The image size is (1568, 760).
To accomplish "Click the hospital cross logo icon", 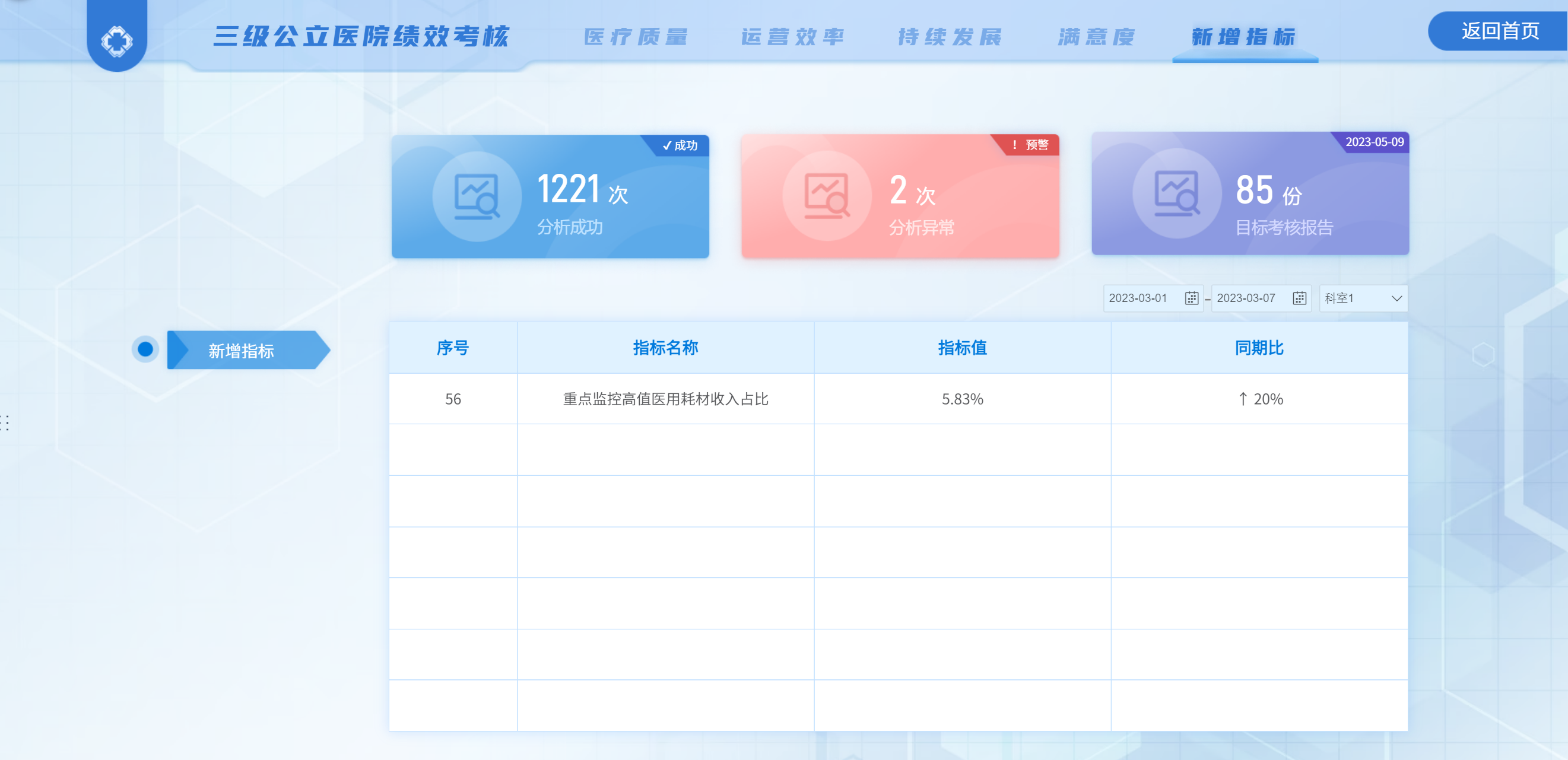I will (116, 41).
